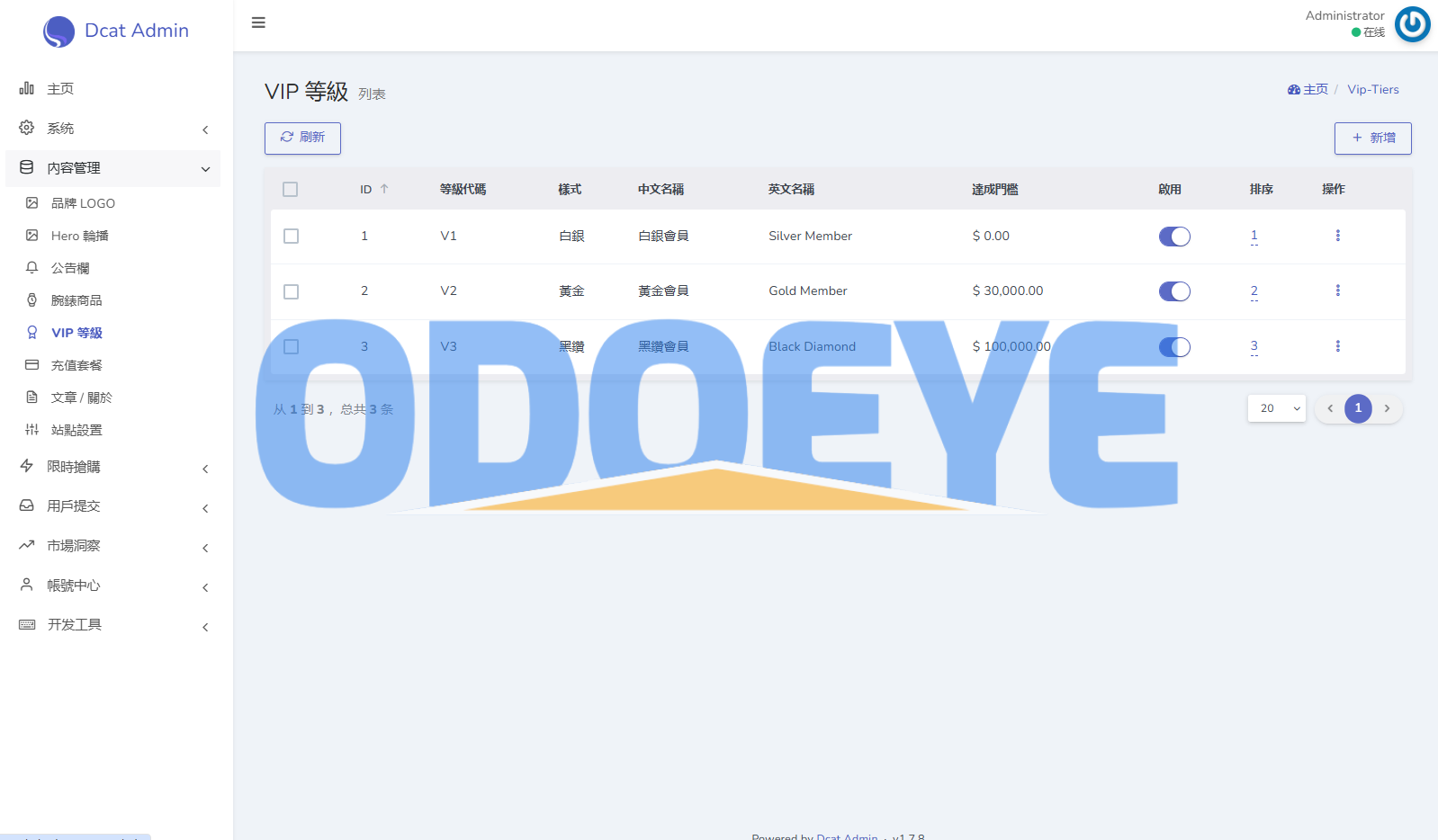
Task: Expand the 市場洞察 menu chevron
Action: tap(205, 548)
